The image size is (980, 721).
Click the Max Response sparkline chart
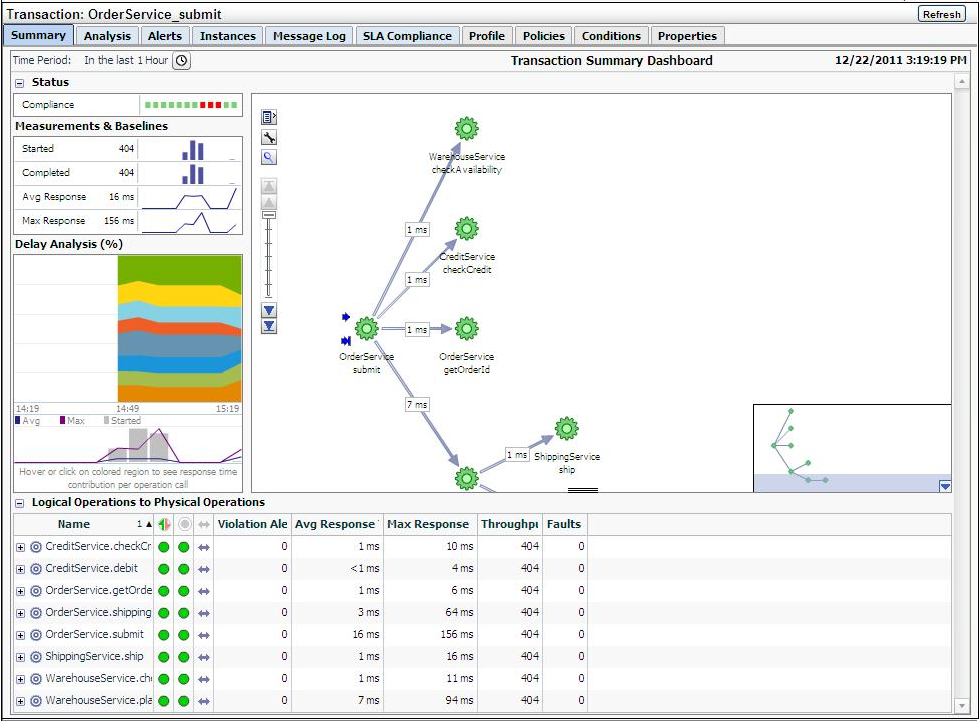point(191,221)
